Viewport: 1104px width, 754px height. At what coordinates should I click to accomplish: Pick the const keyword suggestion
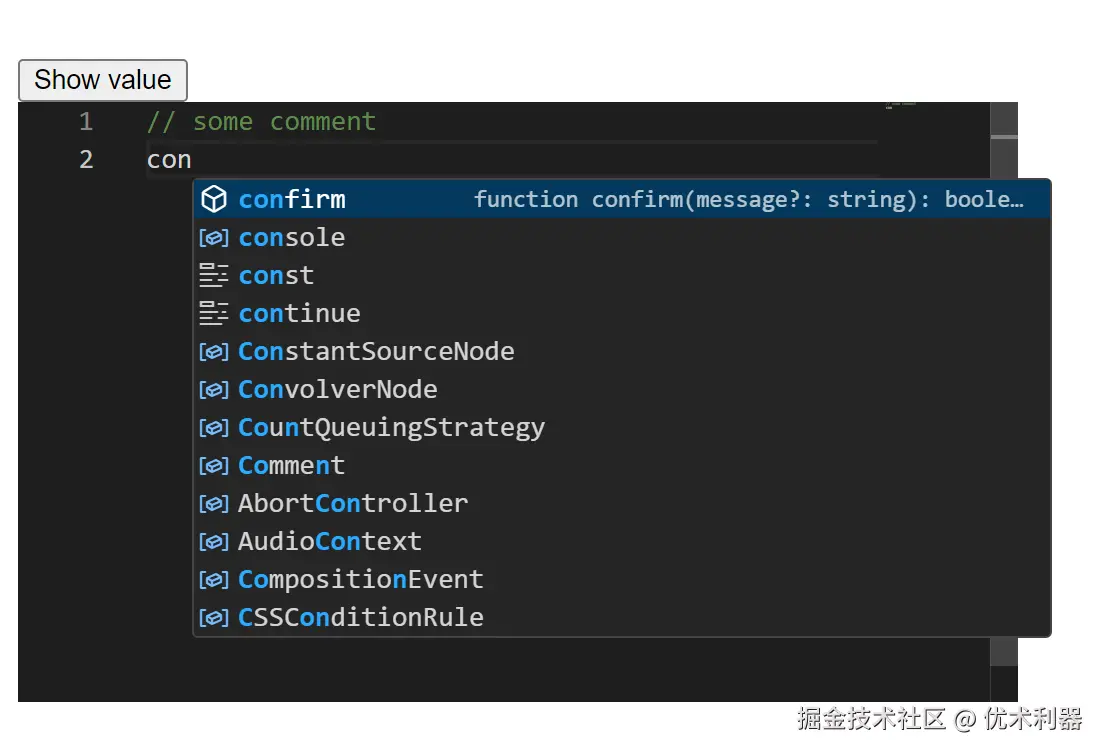click(277, 276)
